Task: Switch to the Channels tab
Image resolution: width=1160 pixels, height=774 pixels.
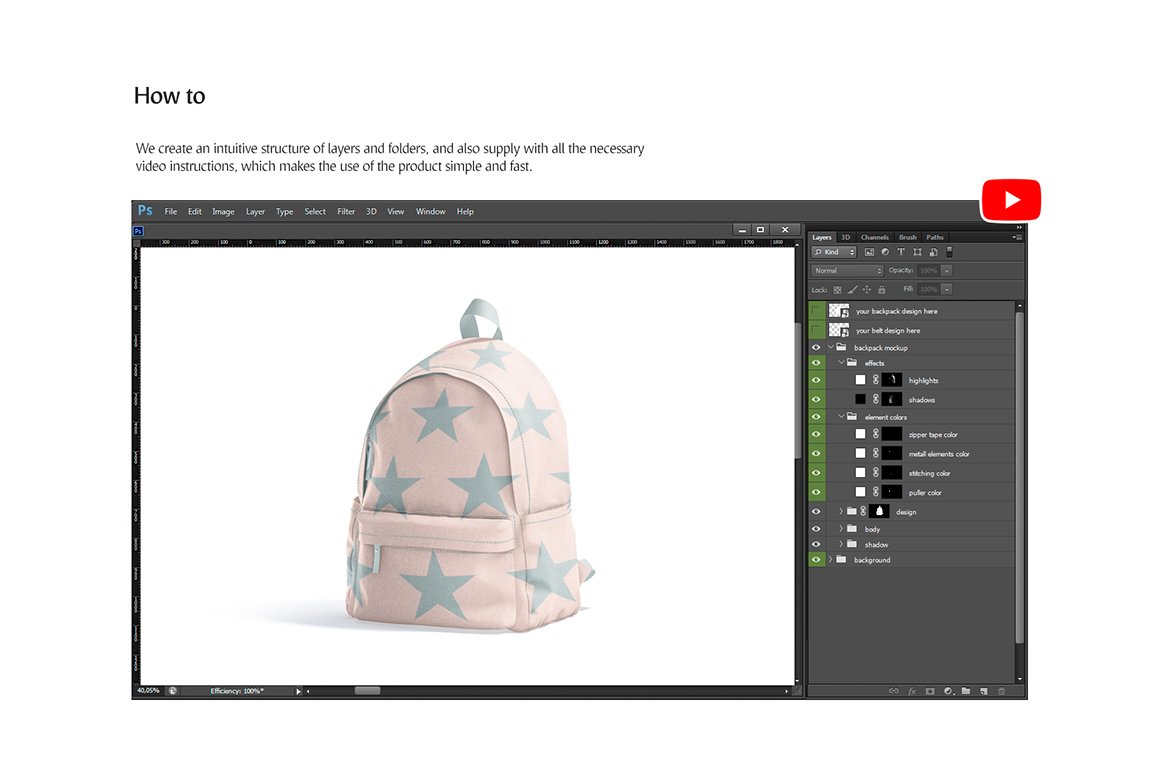Action: (x=874, y=237)
